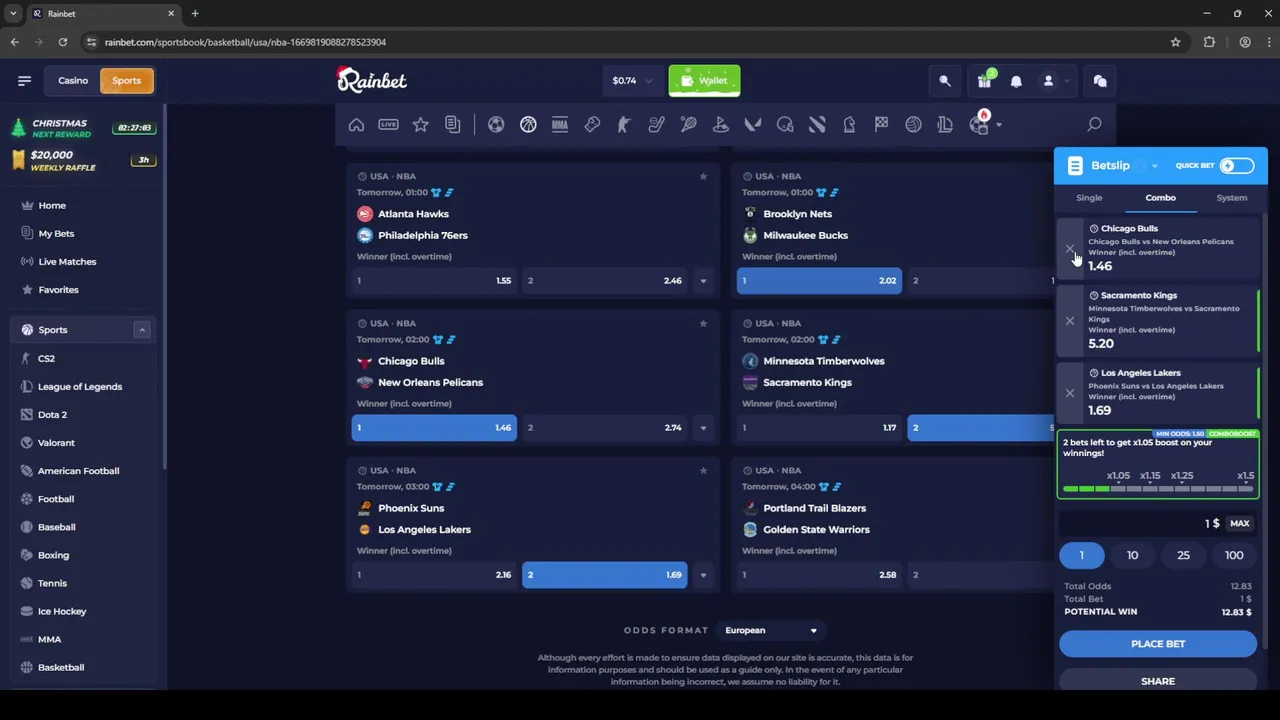Select the volleyball sport icon

pyautogui.click(x=913, y=125)
